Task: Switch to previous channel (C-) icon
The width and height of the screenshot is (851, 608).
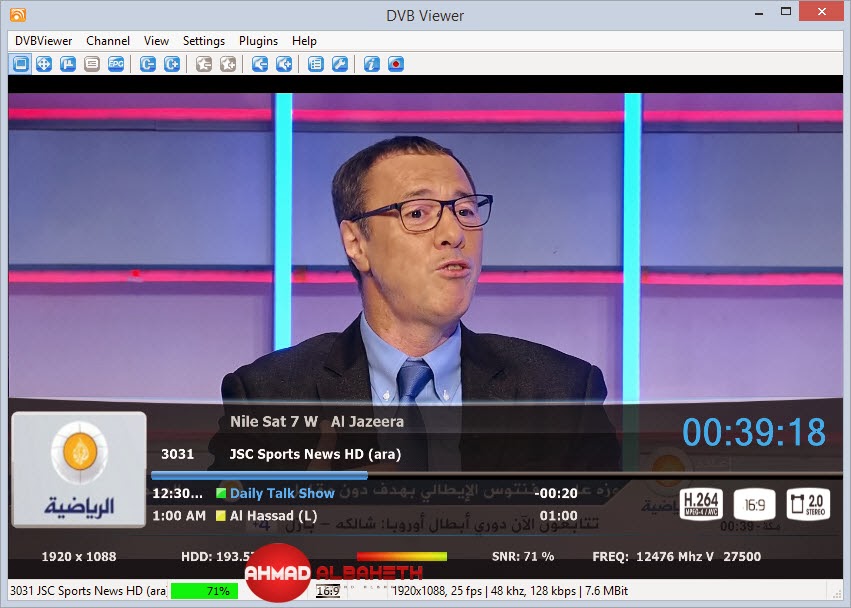Action: tap(148, 64)
